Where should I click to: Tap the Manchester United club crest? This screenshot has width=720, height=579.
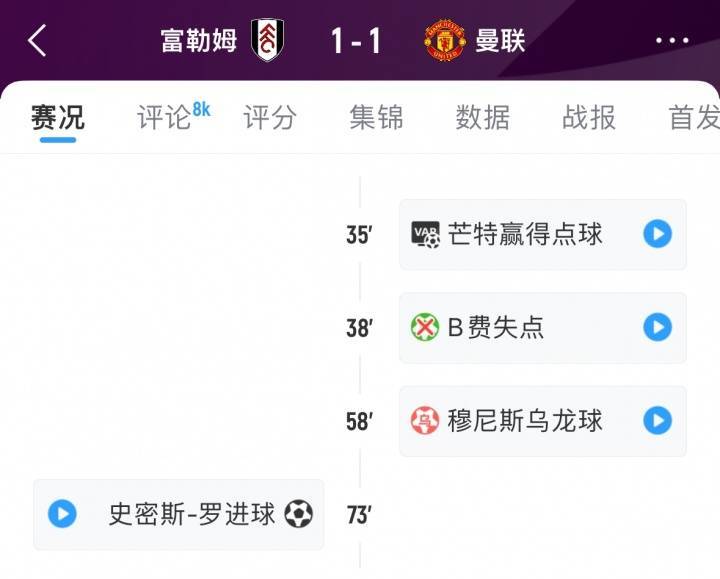click(x=444, y=40)
